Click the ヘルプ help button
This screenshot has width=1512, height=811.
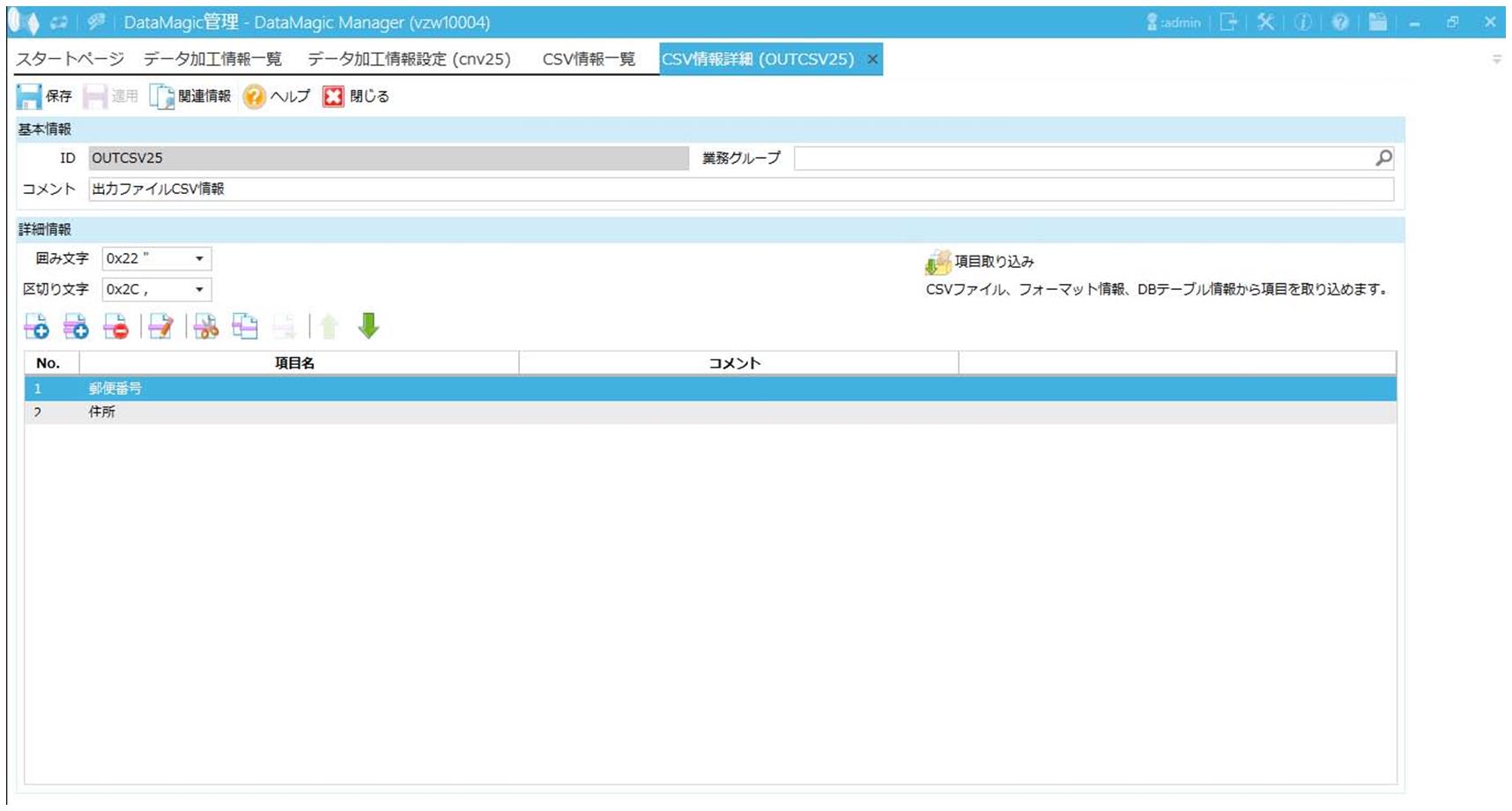tap(277, 96)
